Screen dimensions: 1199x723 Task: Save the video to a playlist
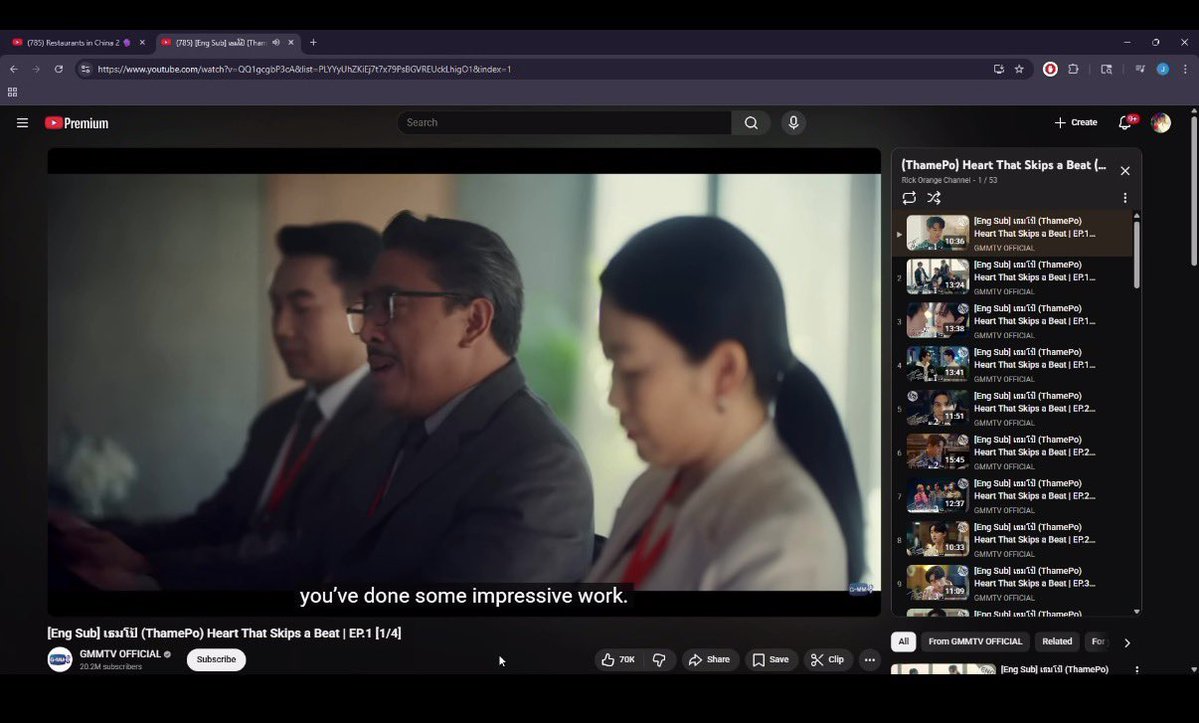pos(771,660)
